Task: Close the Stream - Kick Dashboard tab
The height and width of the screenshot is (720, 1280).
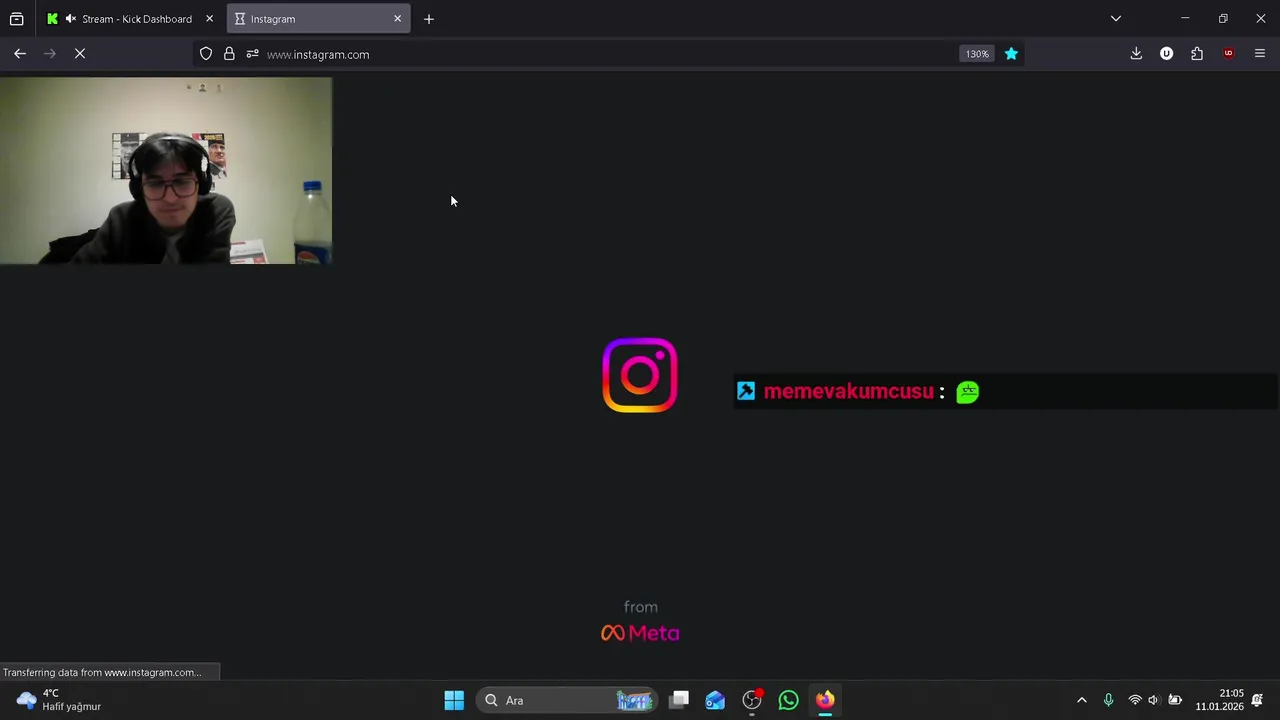Action: pos(209,19)
